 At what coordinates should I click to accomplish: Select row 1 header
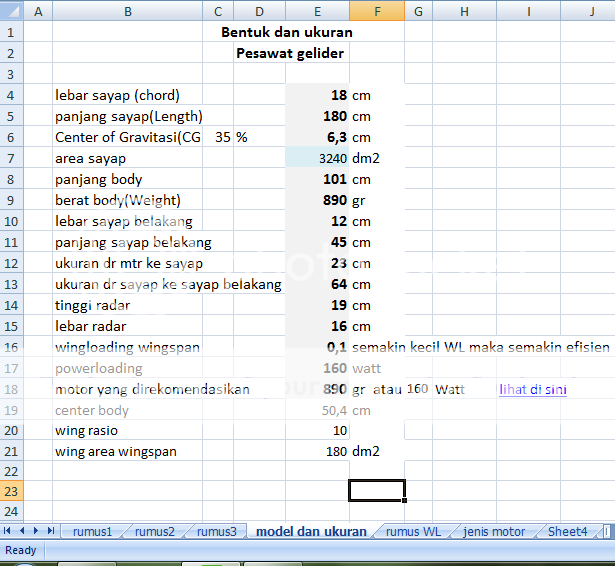[12, 31]
